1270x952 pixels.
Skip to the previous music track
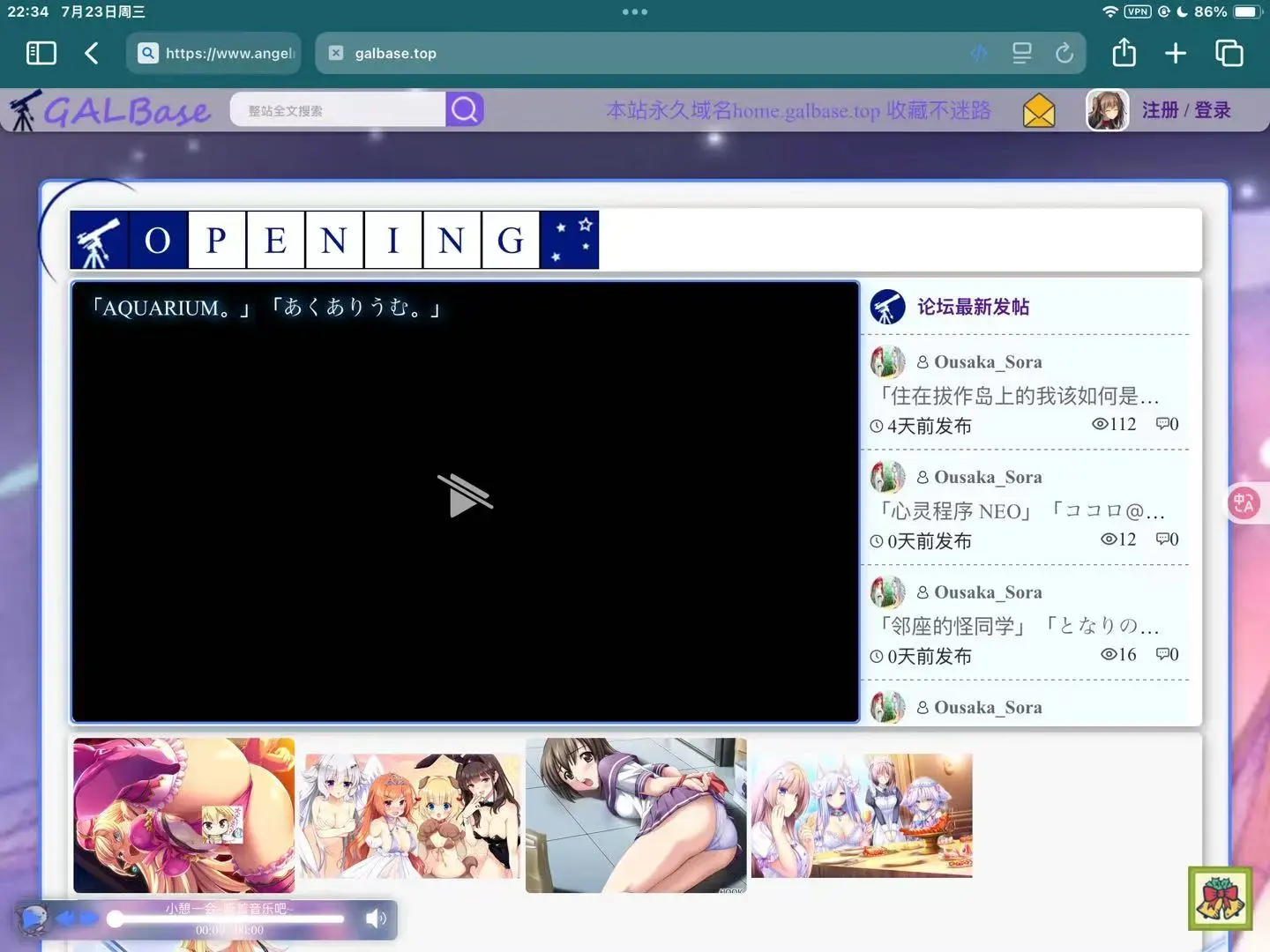[x=65, y=919]
